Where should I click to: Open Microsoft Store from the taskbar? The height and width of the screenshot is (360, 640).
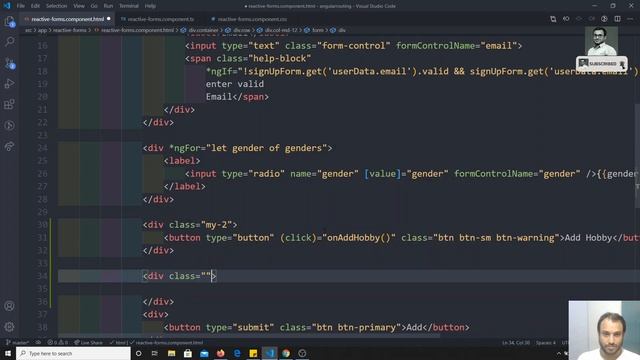188,353
